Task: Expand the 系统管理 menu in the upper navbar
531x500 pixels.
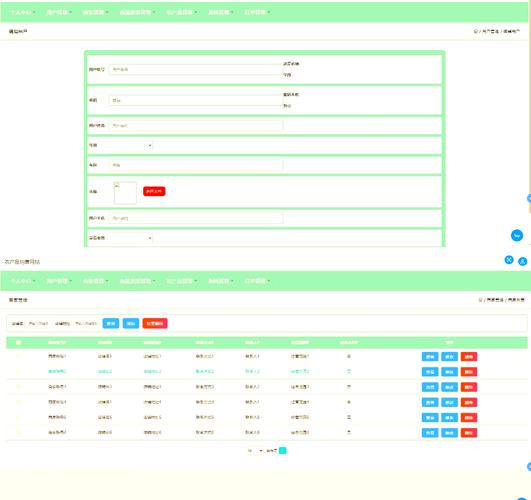Action: pyautogui.click(x=220, y=13)
